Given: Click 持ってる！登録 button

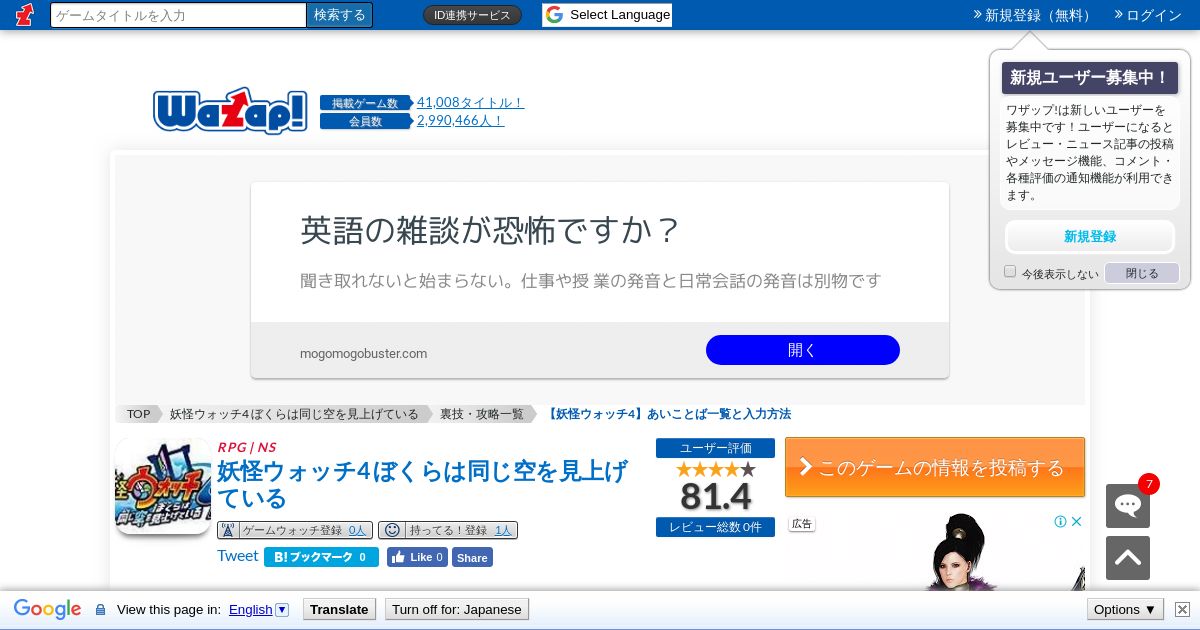Looking at the screenshot, I should pyautogui.click(x=448, y=530).
